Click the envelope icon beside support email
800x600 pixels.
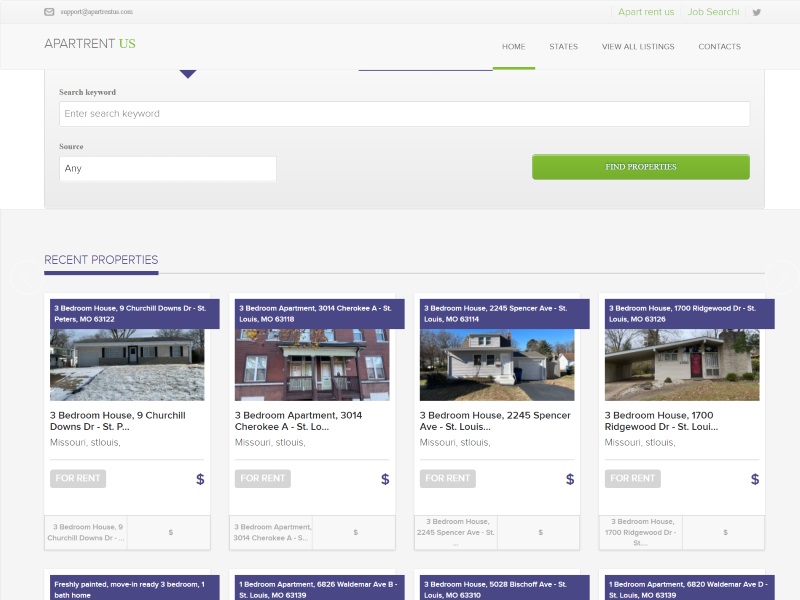48,11
